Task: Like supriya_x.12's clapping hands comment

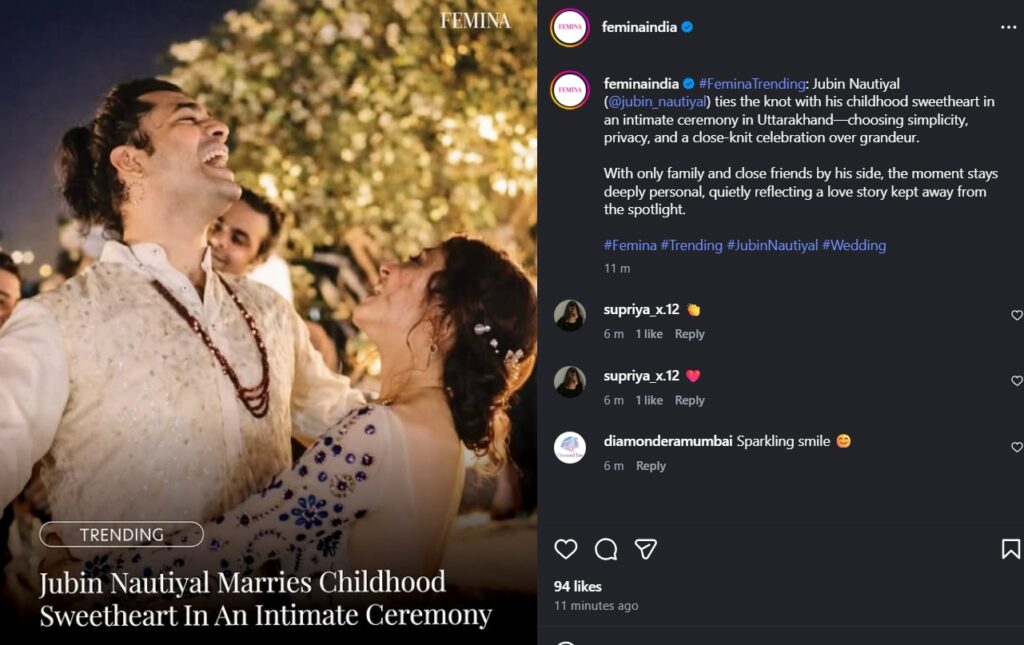Action: point(1016,315)
